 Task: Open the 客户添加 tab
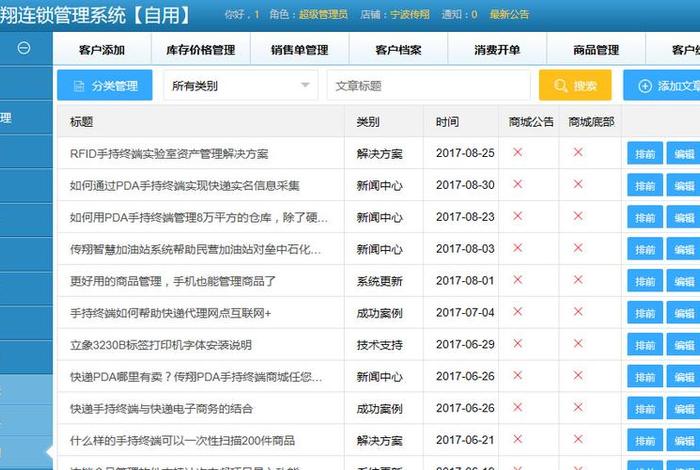pyautogui.click(x=102, y=50)
